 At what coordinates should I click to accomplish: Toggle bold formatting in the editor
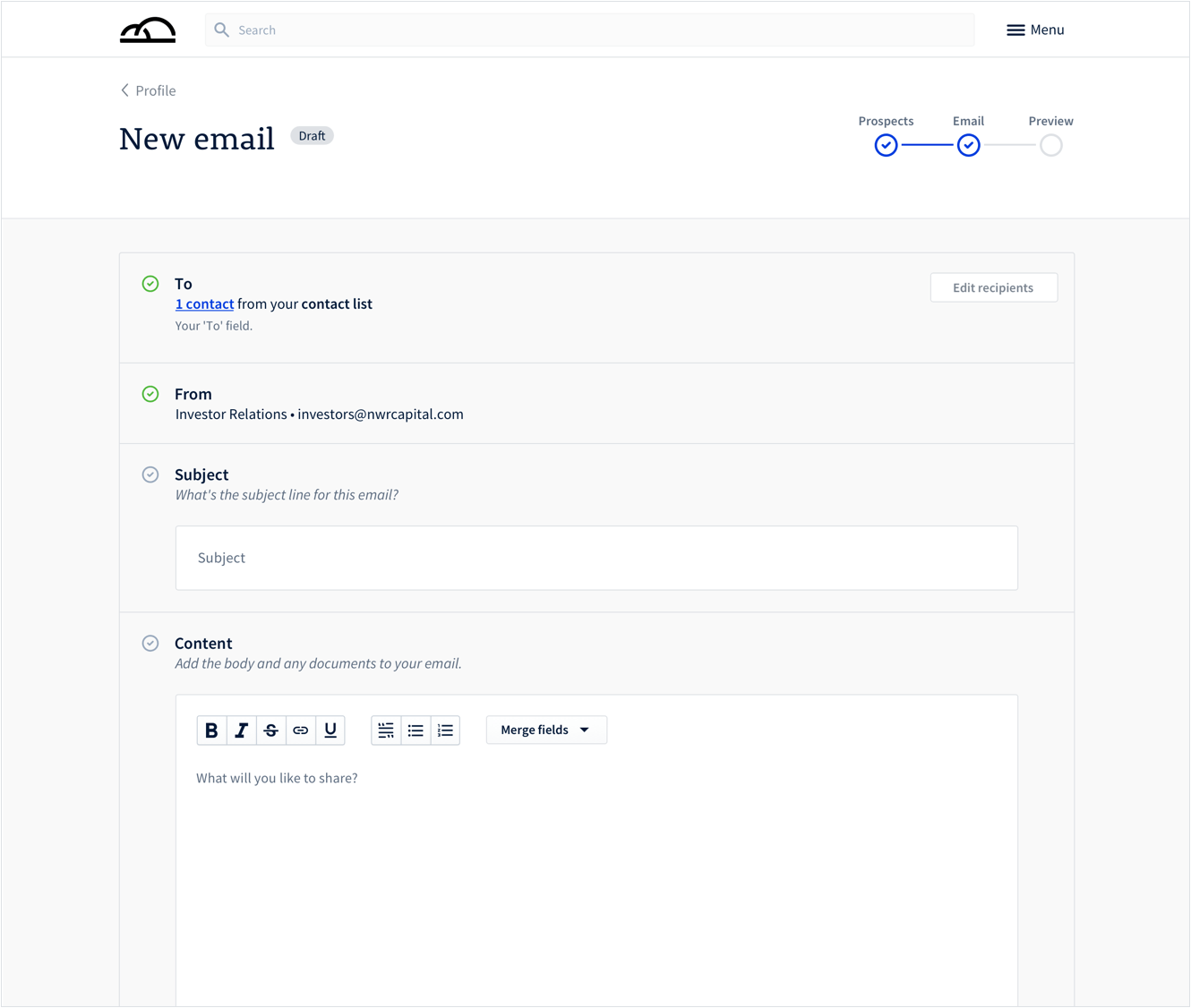[211, 730]
